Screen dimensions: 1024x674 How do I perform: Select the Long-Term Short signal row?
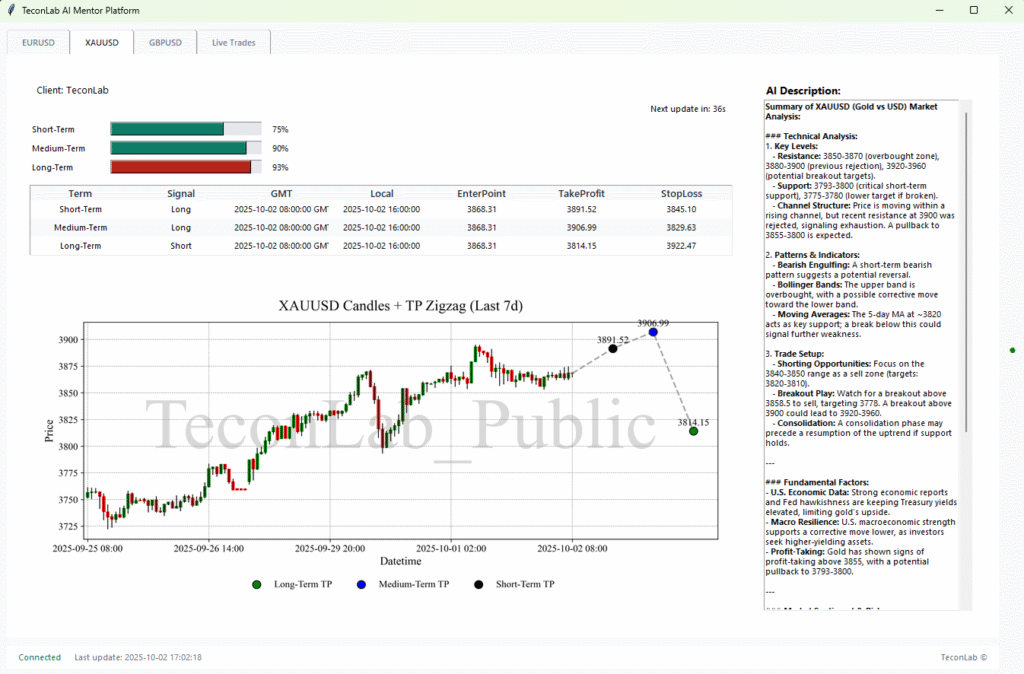(380, 245)
